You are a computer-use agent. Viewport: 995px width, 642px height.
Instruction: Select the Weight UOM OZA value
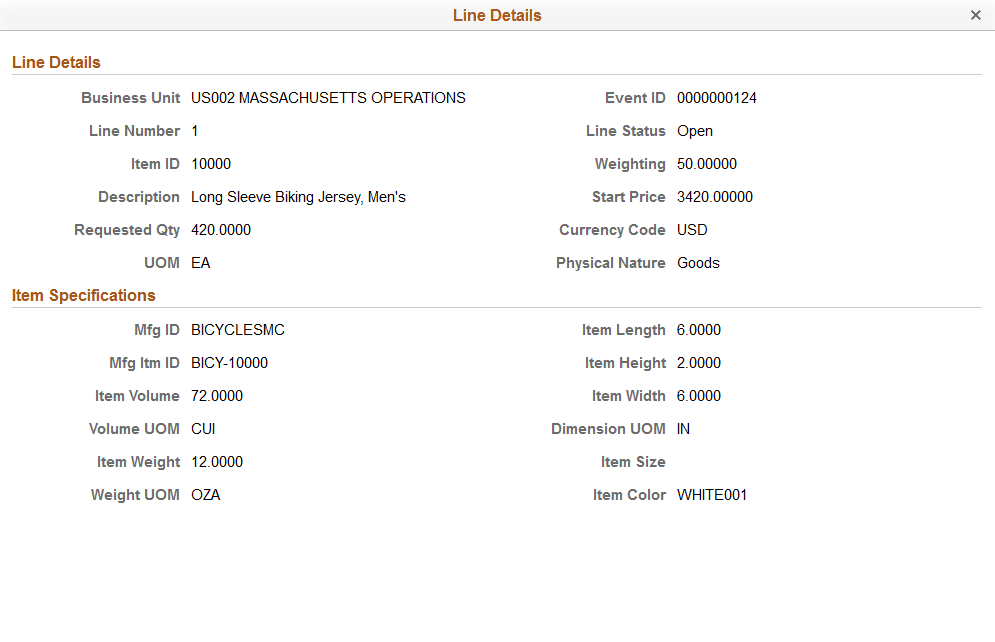click(x=205, y=494)
